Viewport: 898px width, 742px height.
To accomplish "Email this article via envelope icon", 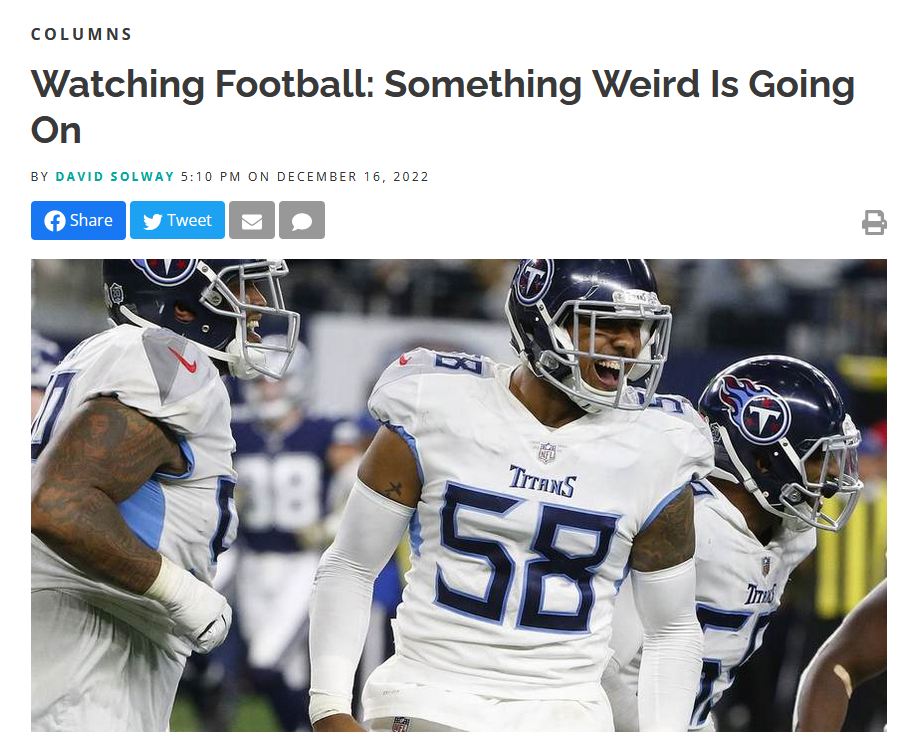I will (x=252, y=220).
